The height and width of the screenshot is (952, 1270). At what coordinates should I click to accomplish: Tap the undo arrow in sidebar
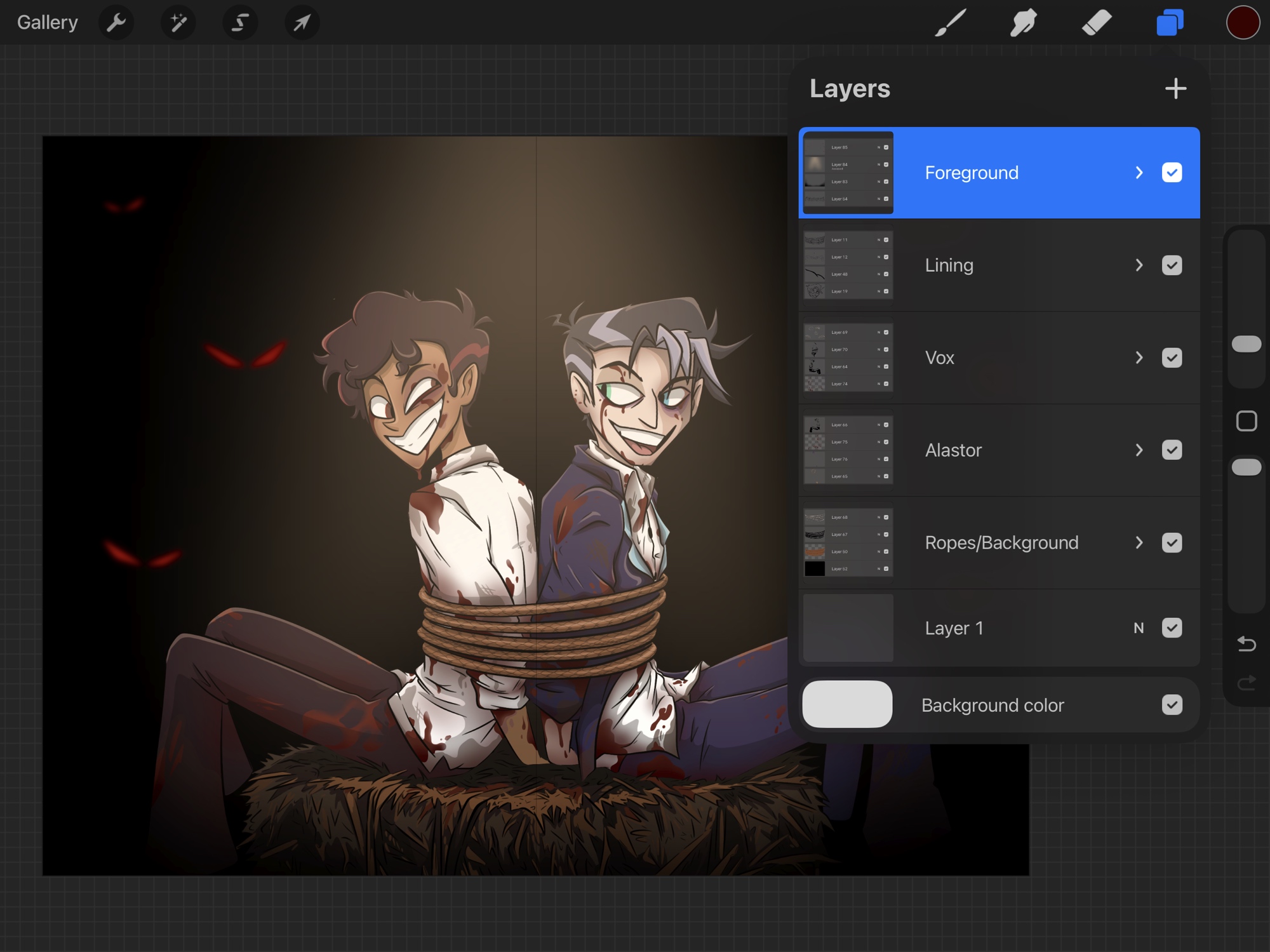coord(1247,644)
